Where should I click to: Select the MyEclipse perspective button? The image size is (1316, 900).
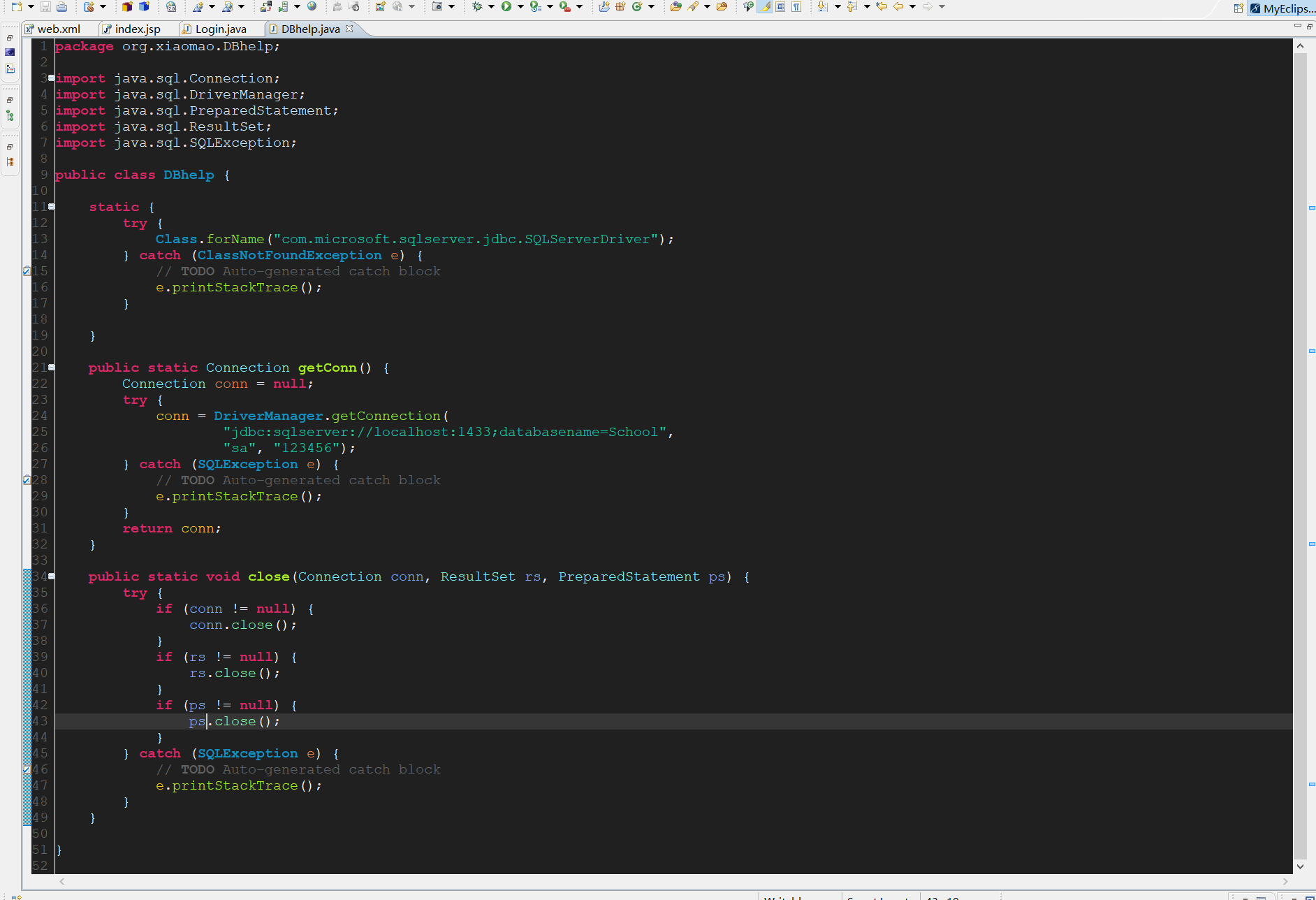point(1282,8)
